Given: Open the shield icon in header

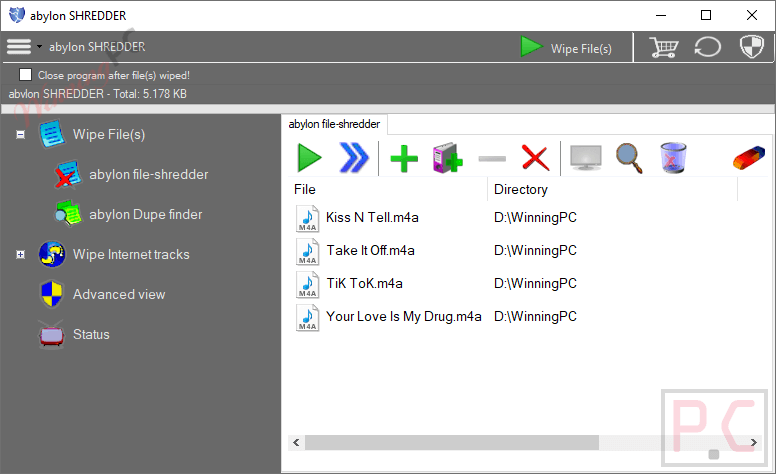Looking at the screenshot, I should coord(752,47).
